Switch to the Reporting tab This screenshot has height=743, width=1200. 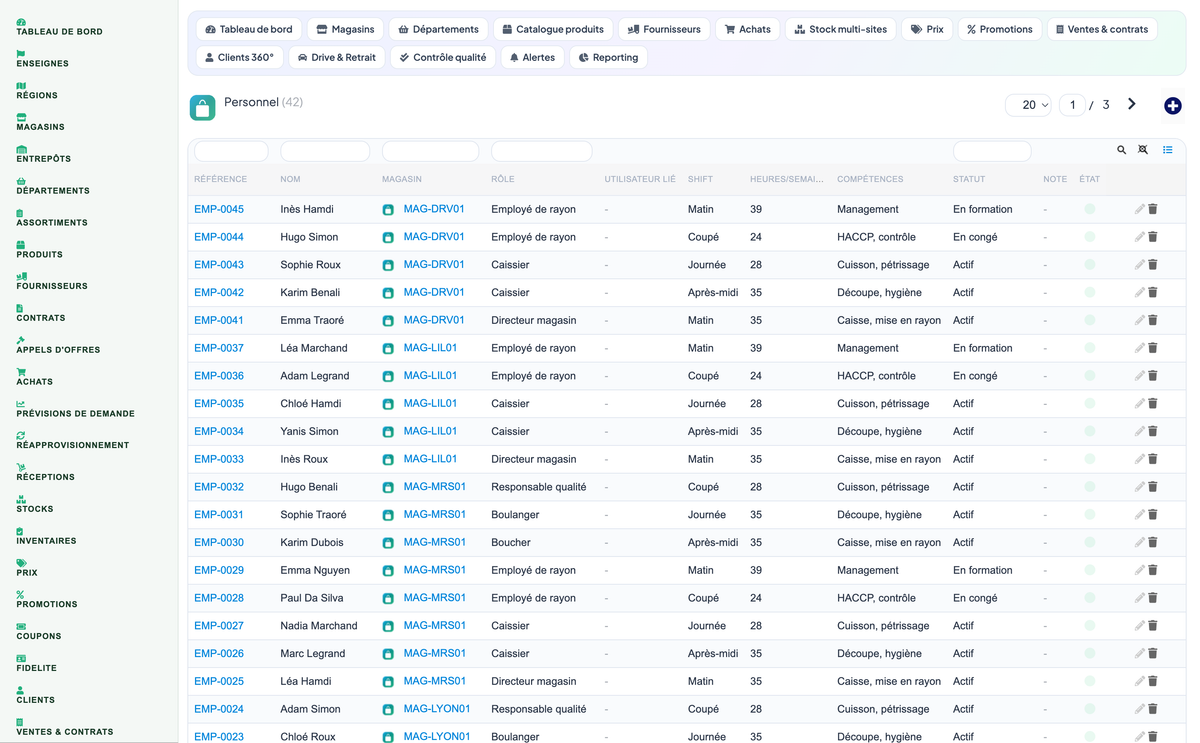pyautogui.click(x=608, y=57)
